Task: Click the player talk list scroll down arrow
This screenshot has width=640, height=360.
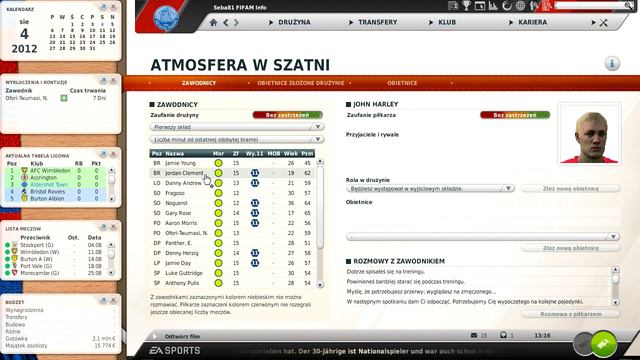Action: [616, 302]
